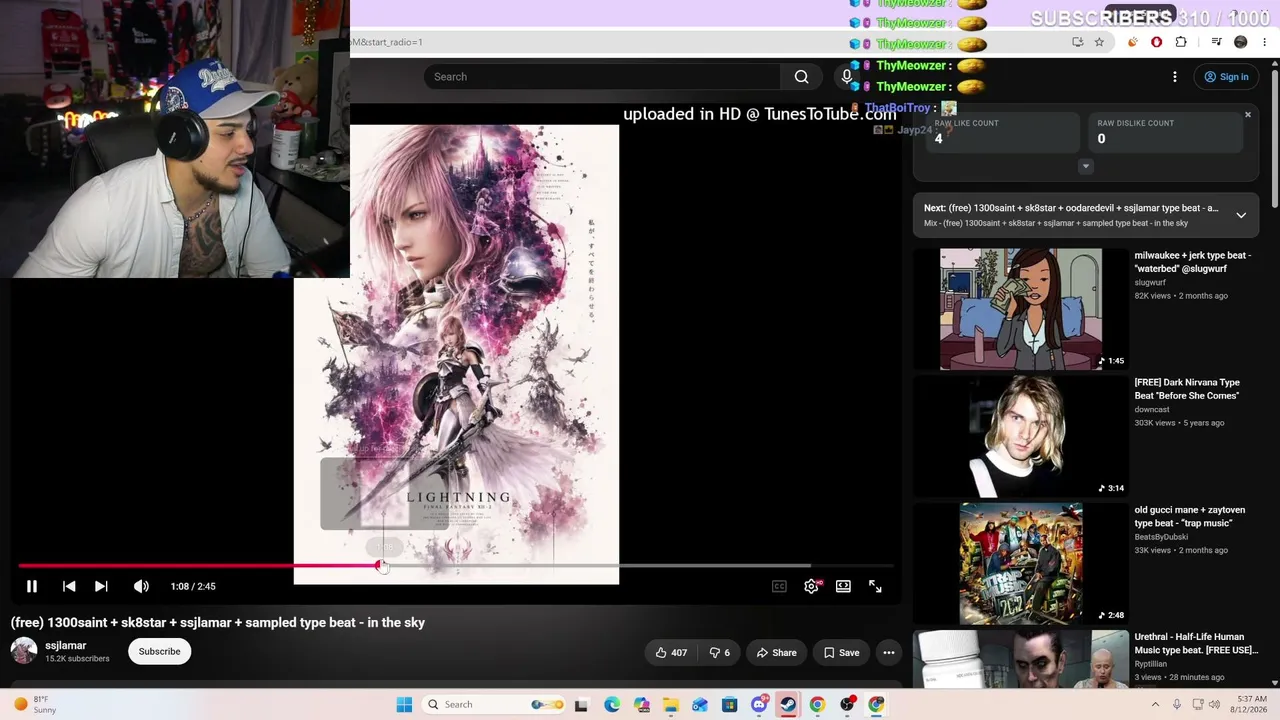
Task: Open the more actions menu beside Save
Action: [x=888, y=653]
